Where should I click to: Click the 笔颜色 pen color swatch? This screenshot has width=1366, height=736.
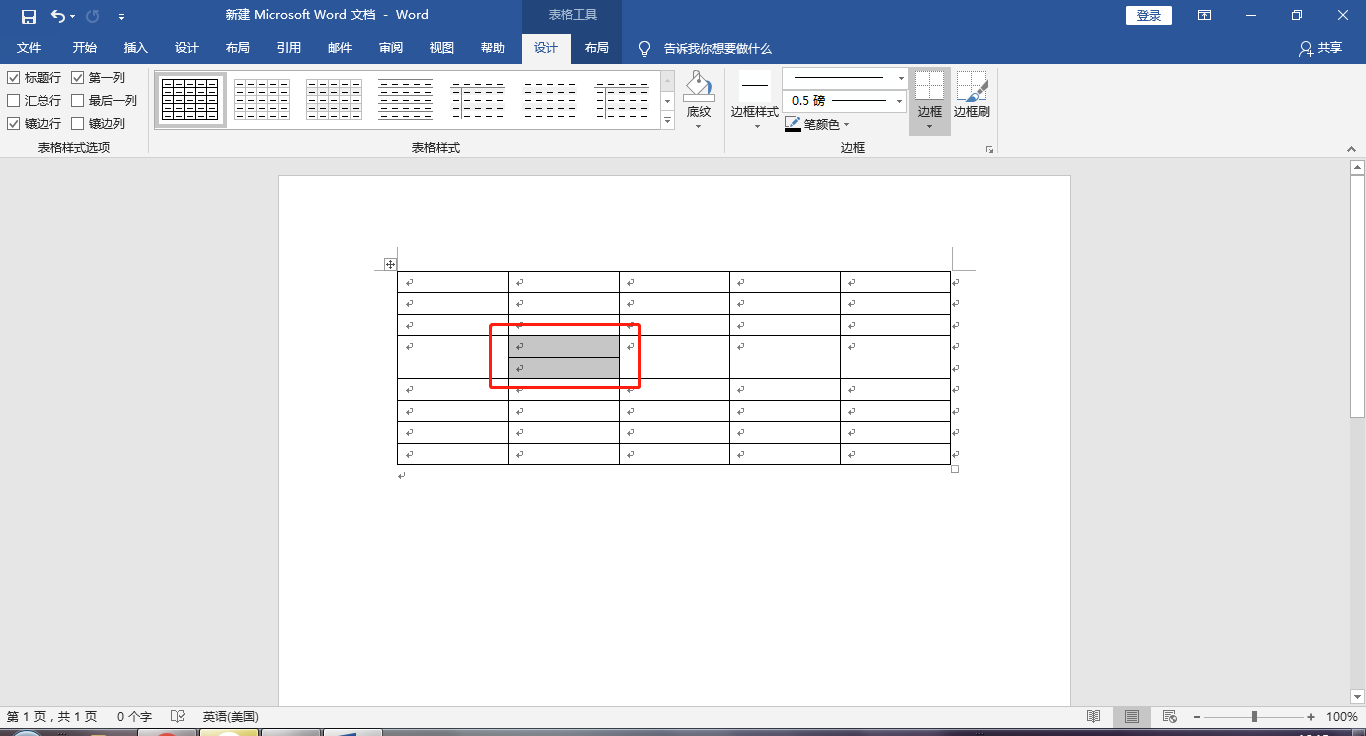[x=793, y=124]
